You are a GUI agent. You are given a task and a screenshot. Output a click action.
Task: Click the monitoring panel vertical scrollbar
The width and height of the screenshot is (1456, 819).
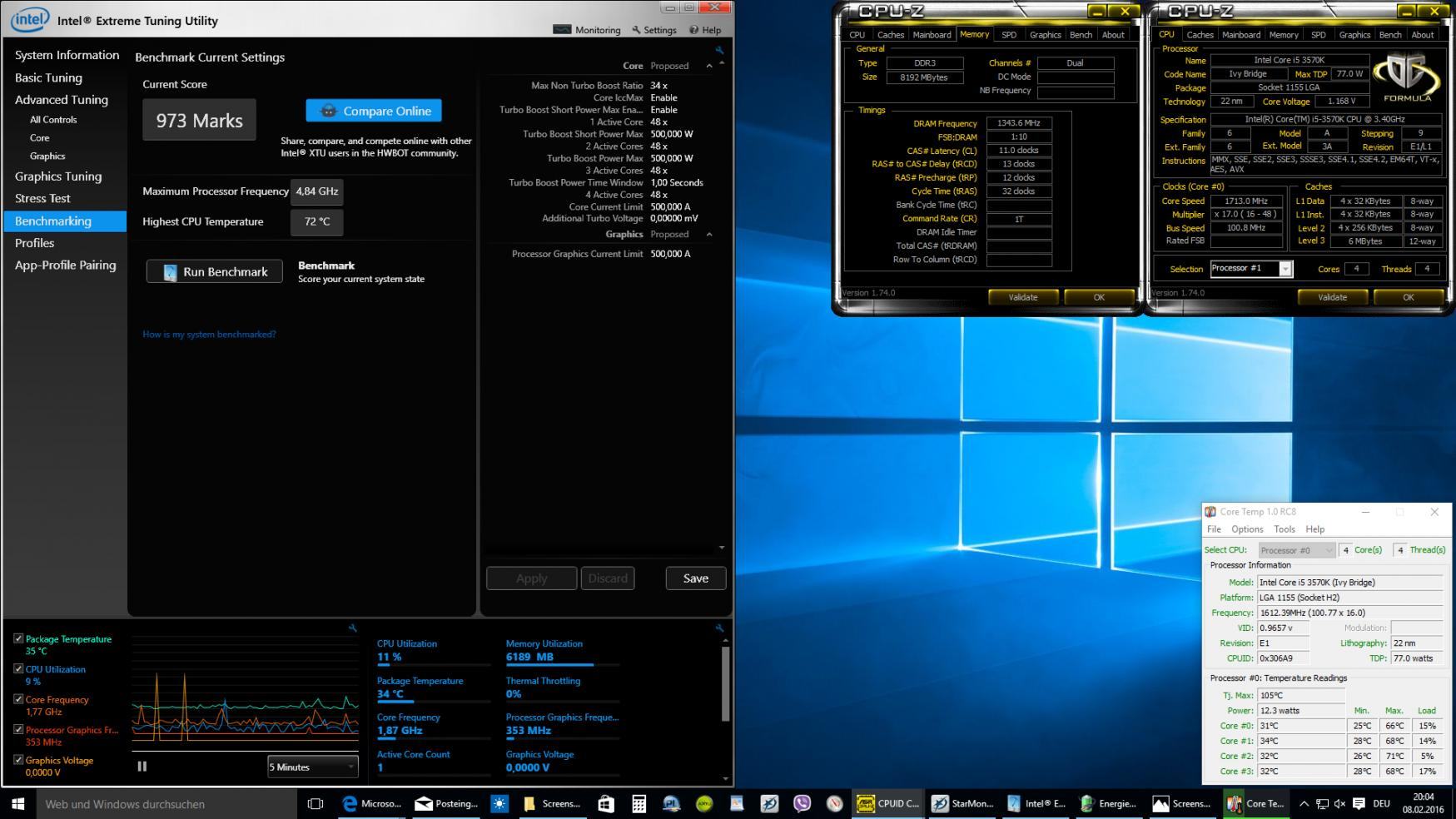[725, 682]
